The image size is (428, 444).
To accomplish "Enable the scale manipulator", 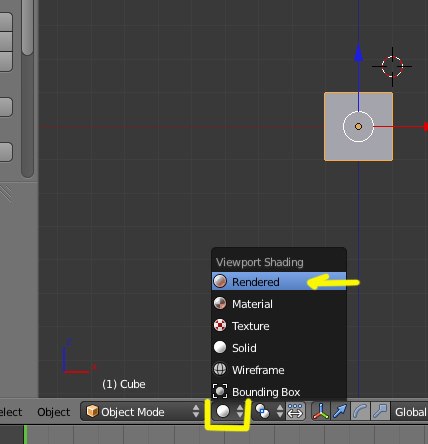I will click(x=380, y=411).
